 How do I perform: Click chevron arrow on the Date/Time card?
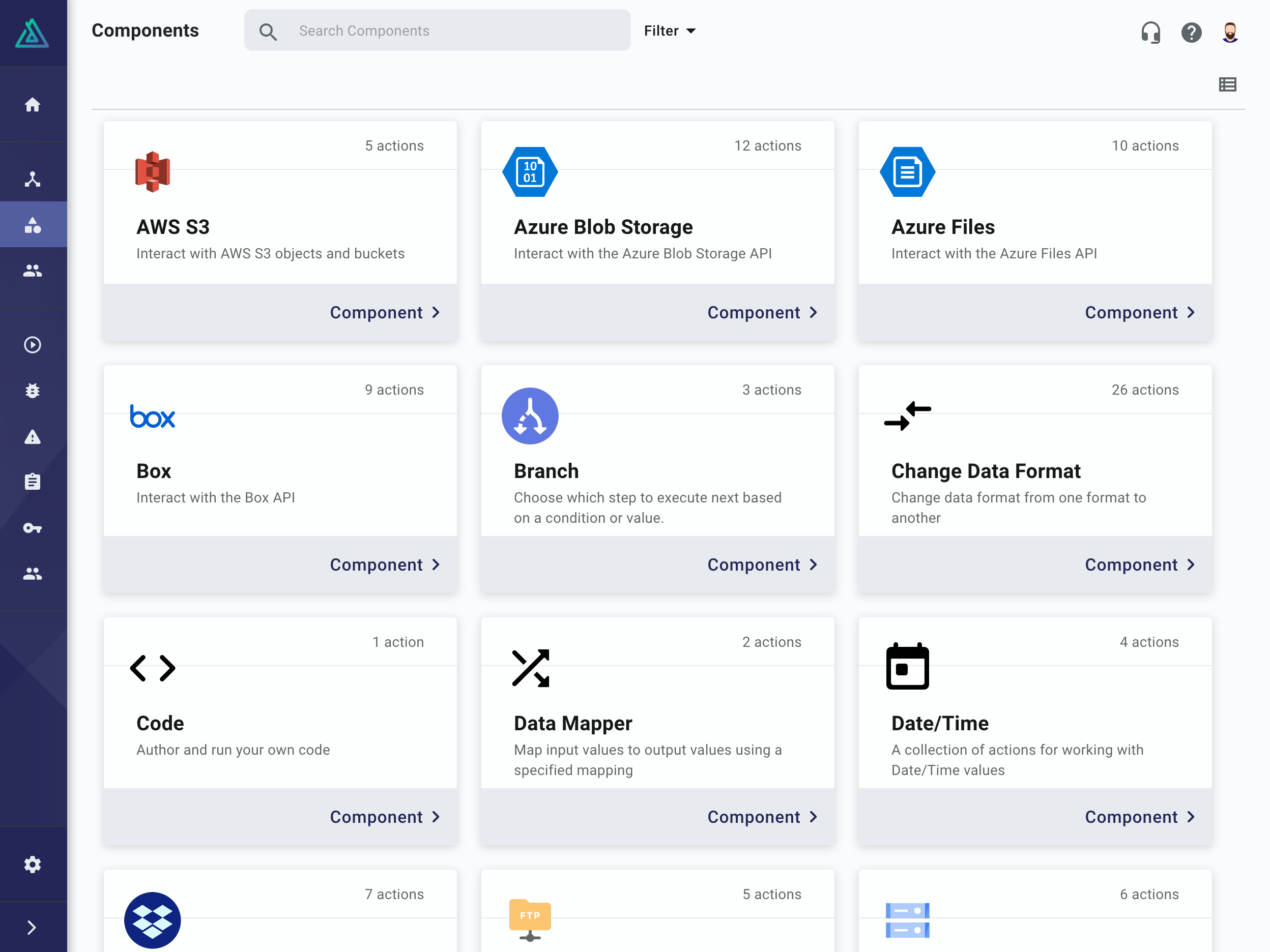tap(1191, 817)
